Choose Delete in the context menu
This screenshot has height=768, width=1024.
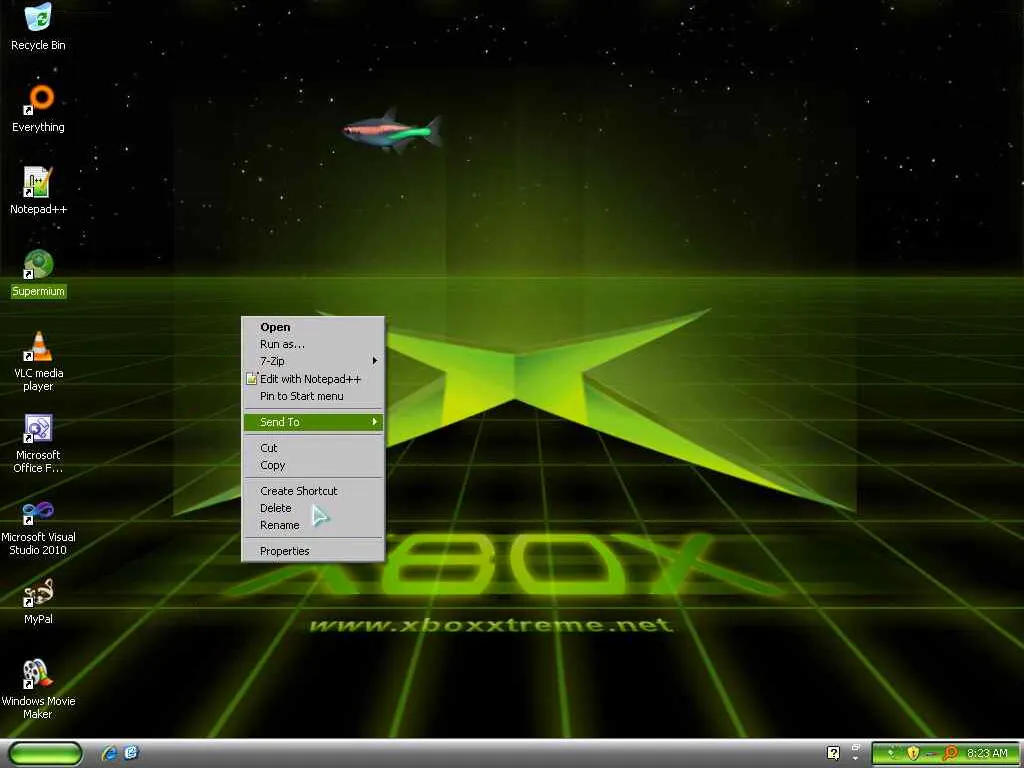tap(313, 508)
